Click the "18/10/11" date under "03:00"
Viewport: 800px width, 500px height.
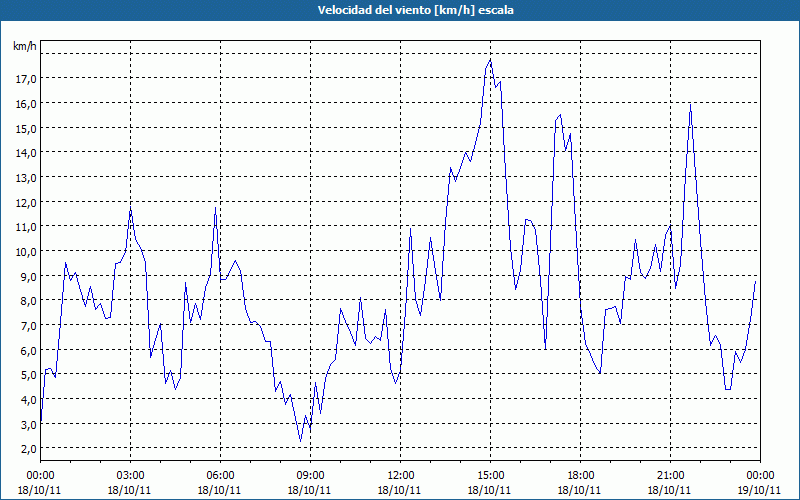129,490
